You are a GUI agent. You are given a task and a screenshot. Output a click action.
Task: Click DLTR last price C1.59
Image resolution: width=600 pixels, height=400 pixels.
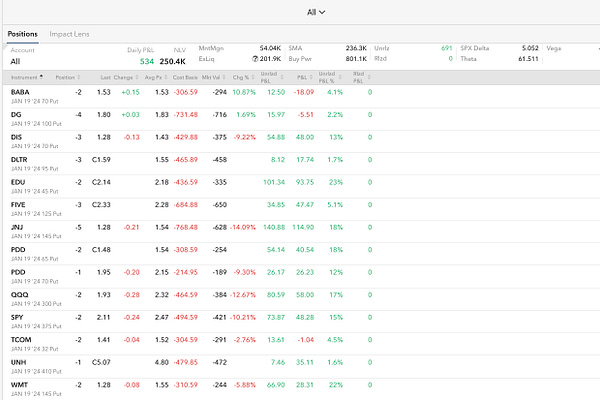(x=101, y=160)
